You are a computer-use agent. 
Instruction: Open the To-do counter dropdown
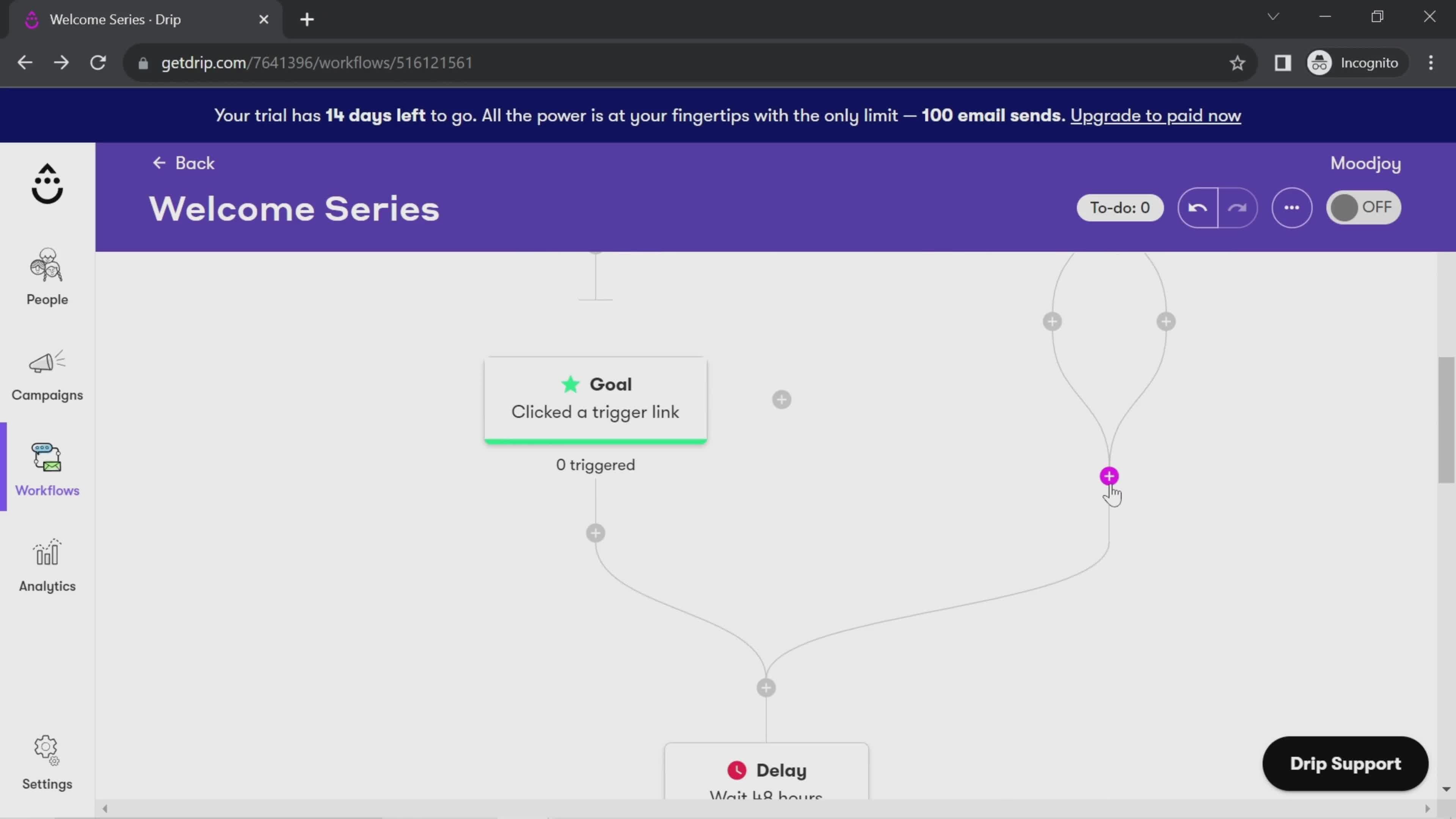(x=1119, y=207)
